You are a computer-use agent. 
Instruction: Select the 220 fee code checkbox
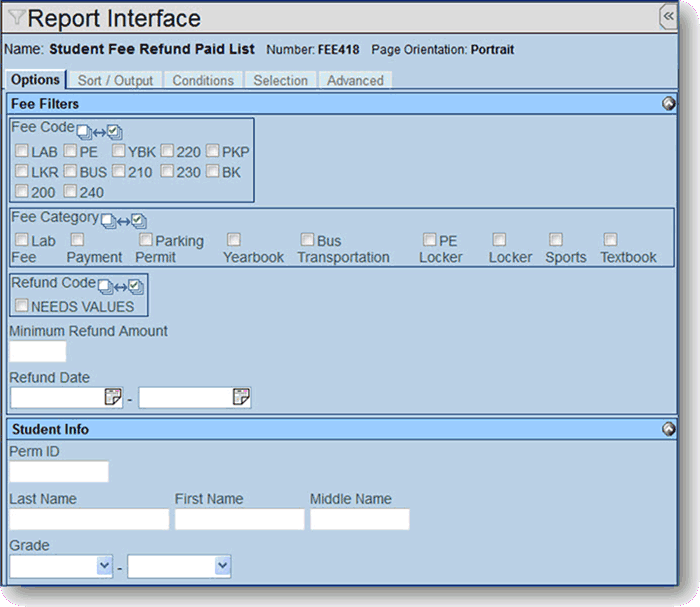167,151
